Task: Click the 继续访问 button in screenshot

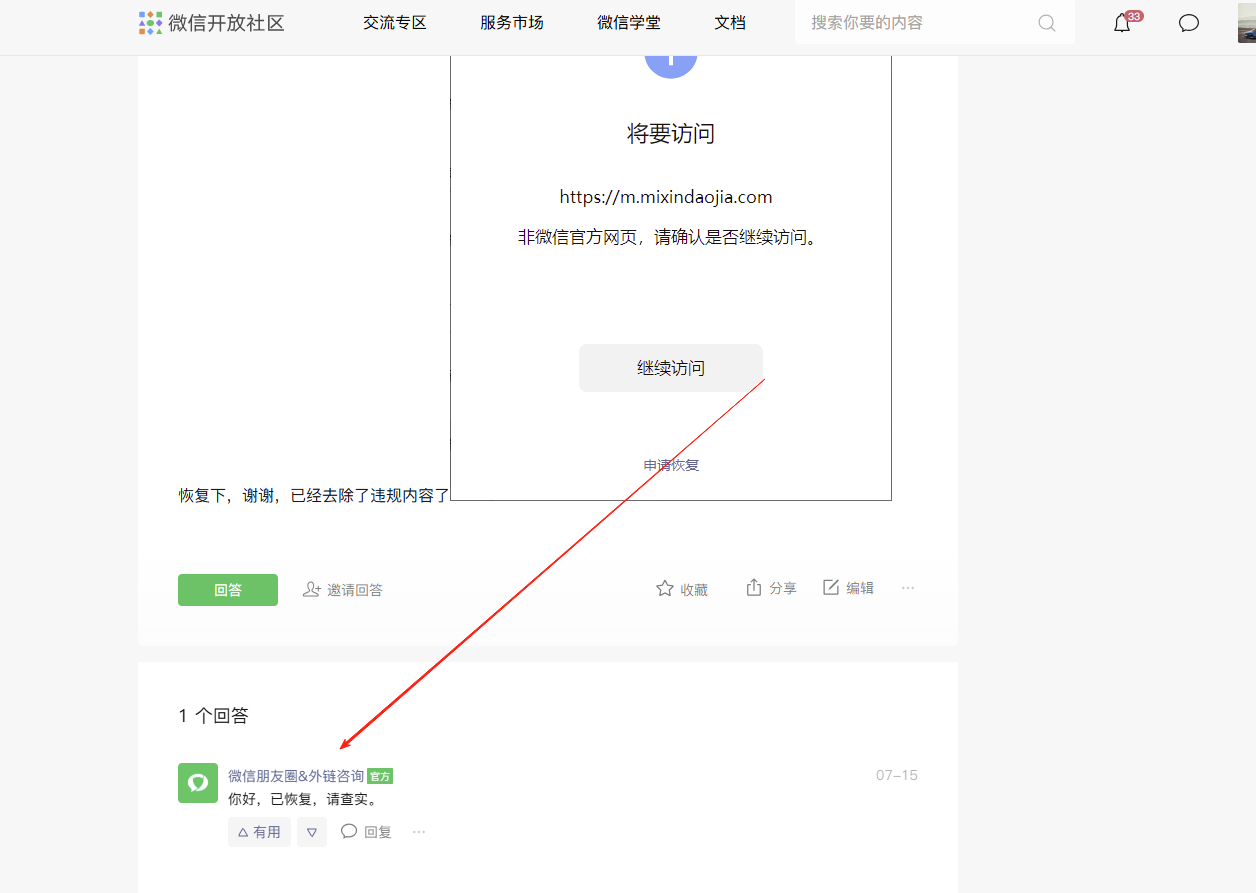Action: (671, 368)
